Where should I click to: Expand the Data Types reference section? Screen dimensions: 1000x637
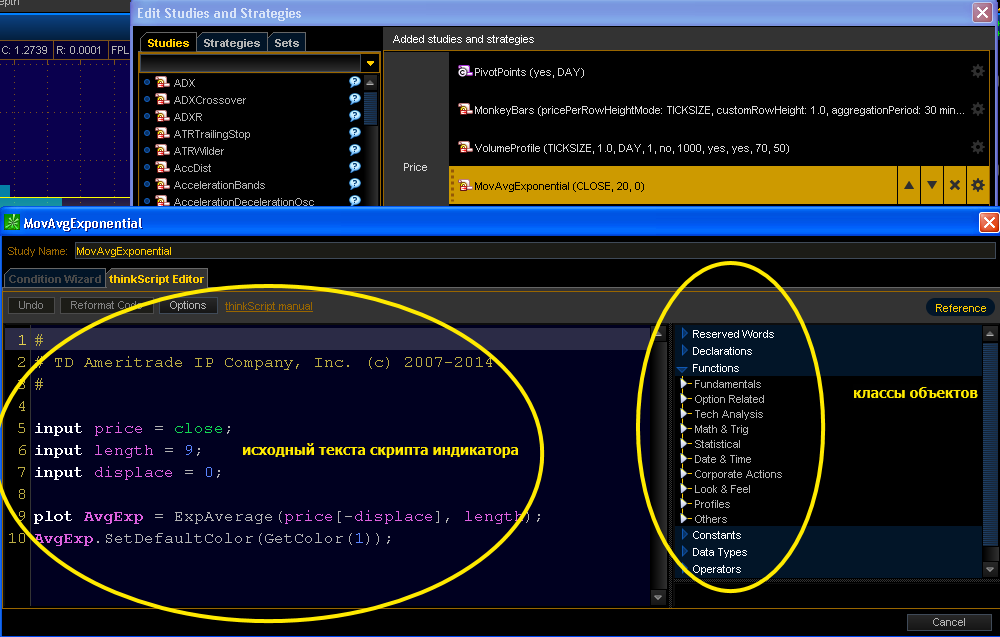tap(684, 552)
